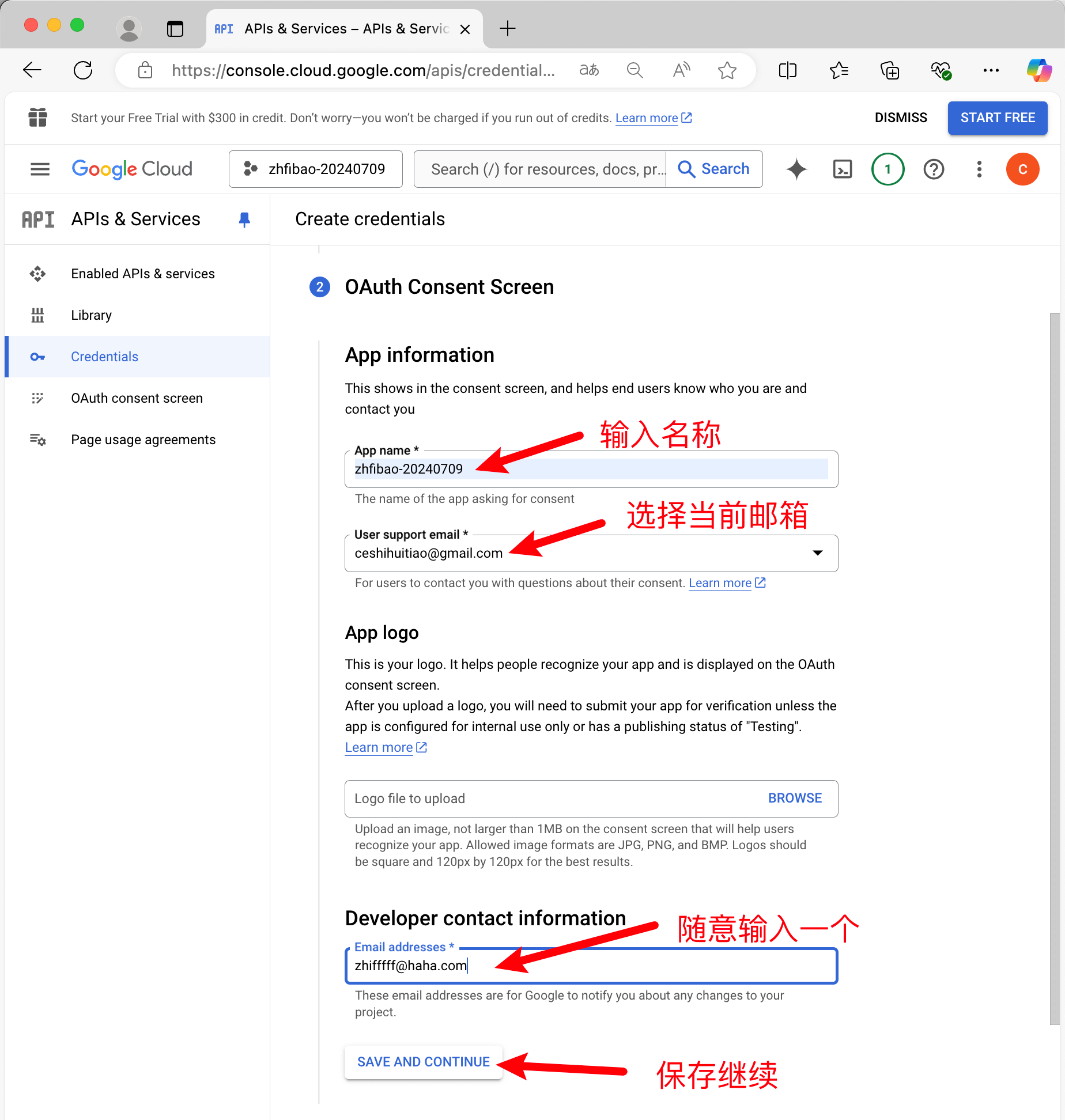Screen dimensions: 1065x1120
Task: Click the Google Cloud logo
Action: (x=132, y=169)
